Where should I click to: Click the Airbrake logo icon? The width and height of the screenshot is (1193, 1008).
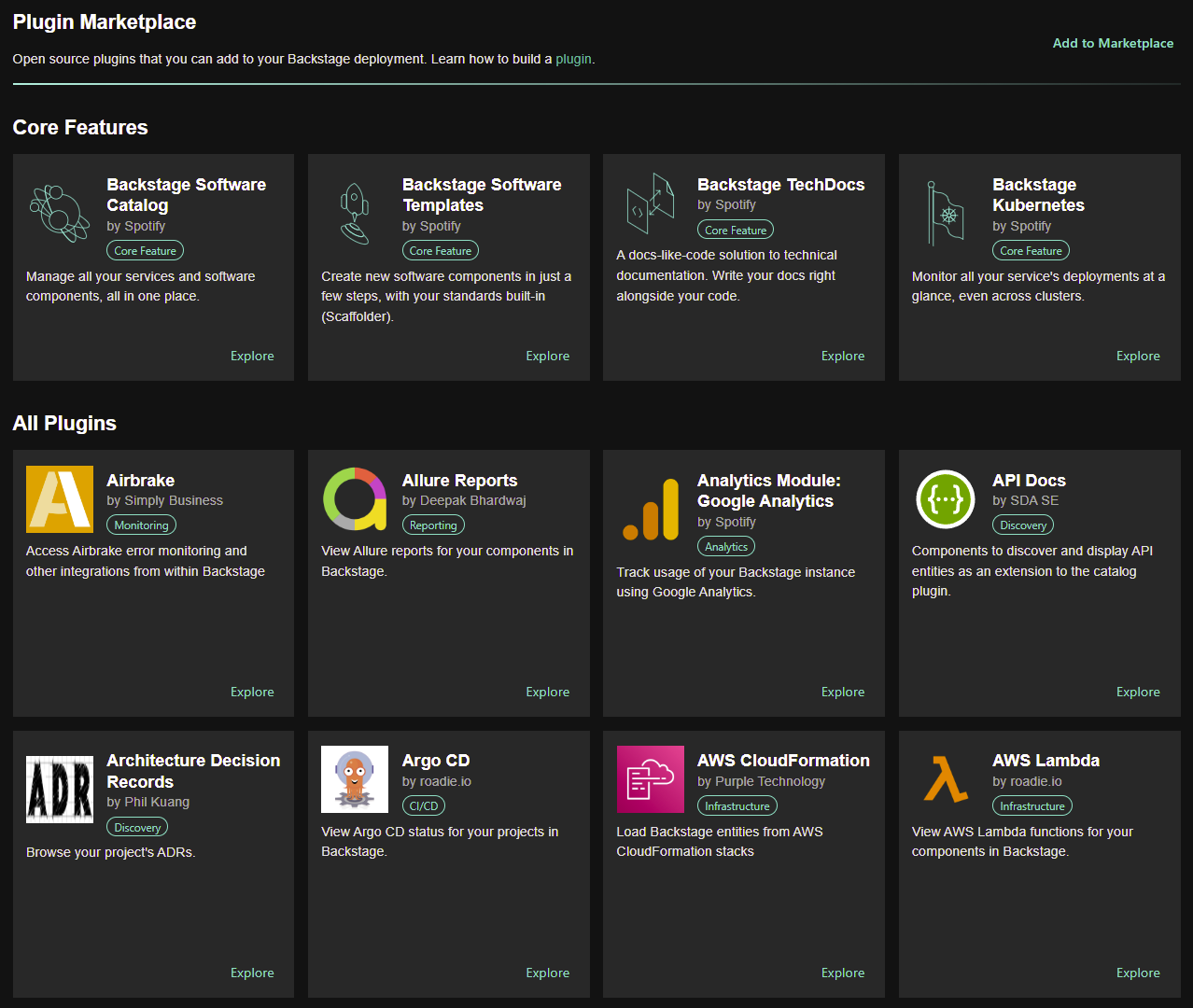pyautogui.click(x=60, y=499)
